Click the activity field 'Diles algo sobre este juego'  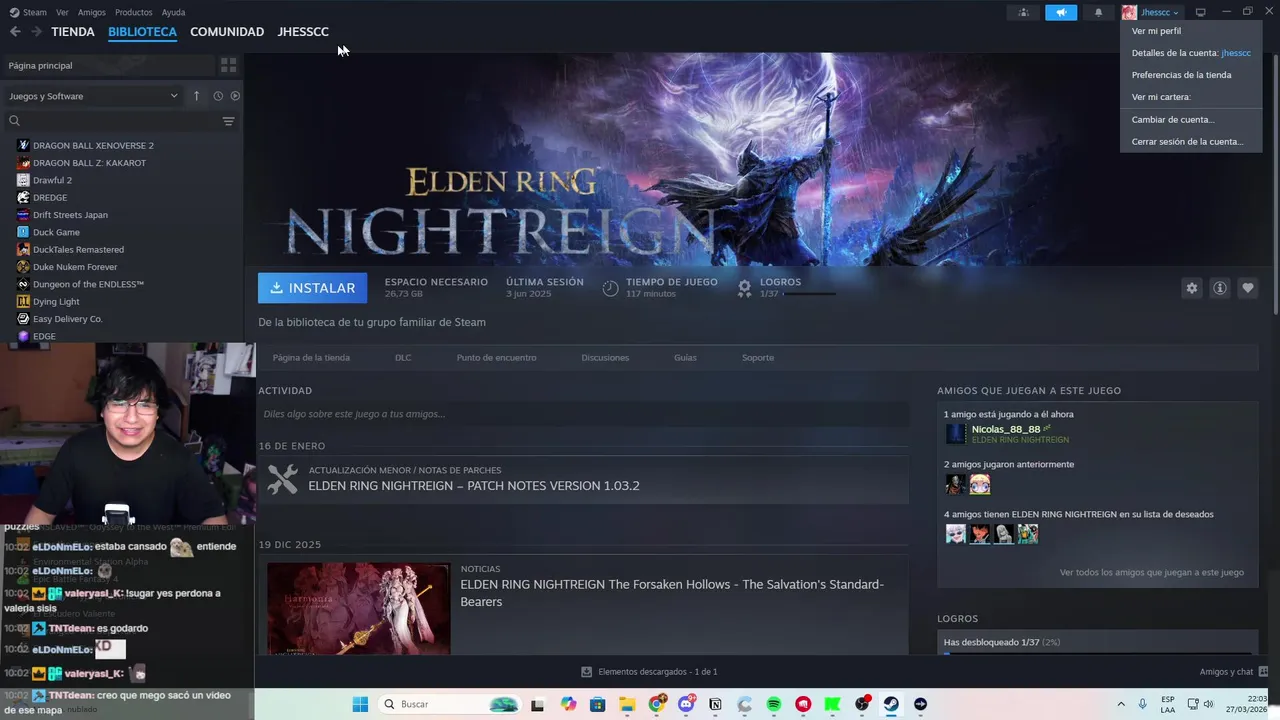583,414
